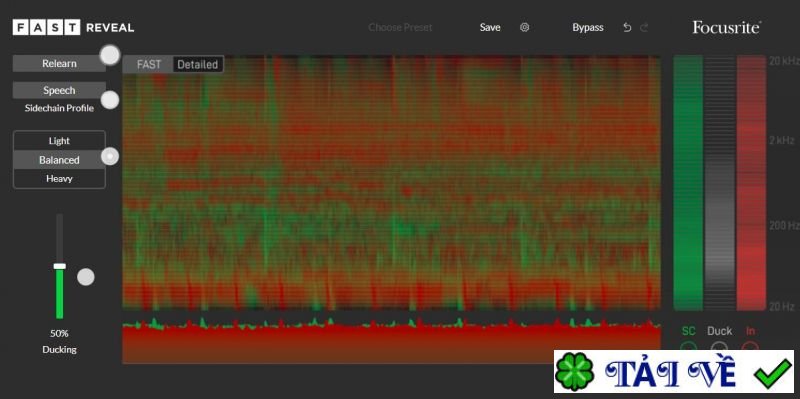Click the '2 kHz' frequency label
The image size is (800, 399).
pos(783,140)
